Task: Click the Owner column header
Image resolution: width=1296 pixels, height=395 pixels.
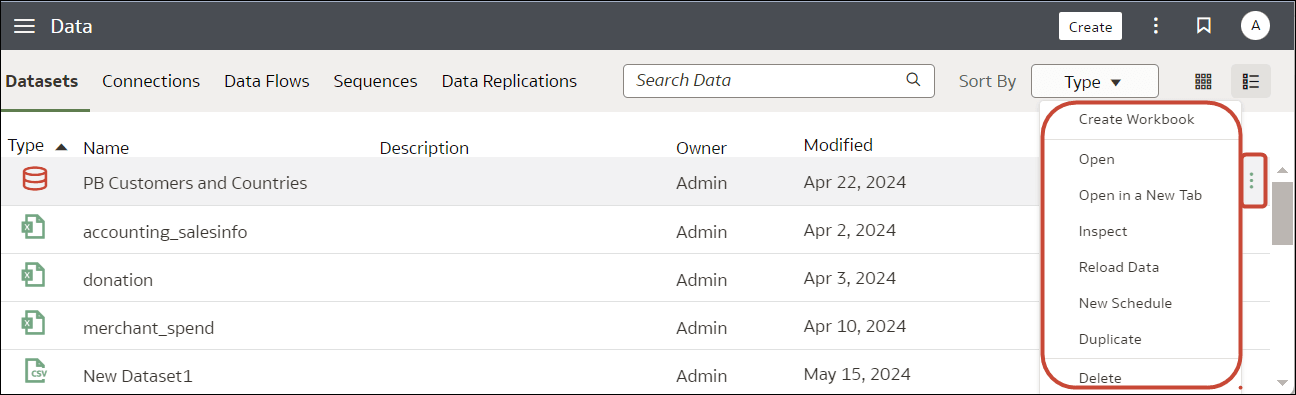Action: 701,148
